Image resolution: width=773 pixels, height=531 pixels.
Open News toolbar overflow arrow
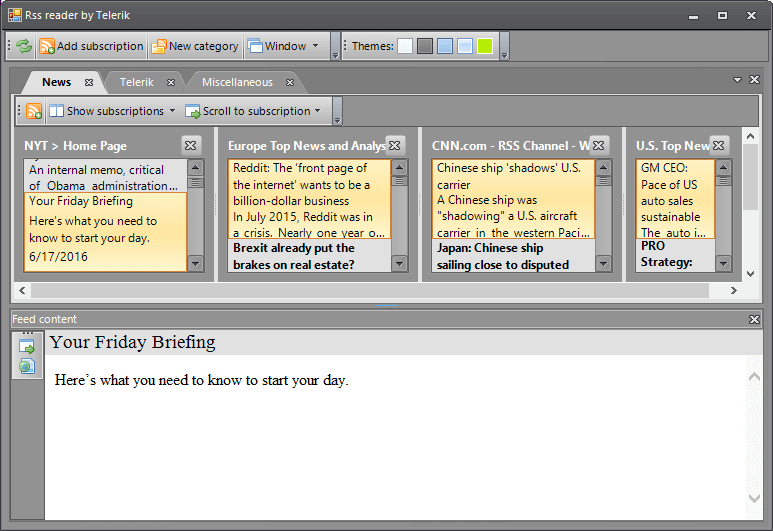tap(338, 111)
